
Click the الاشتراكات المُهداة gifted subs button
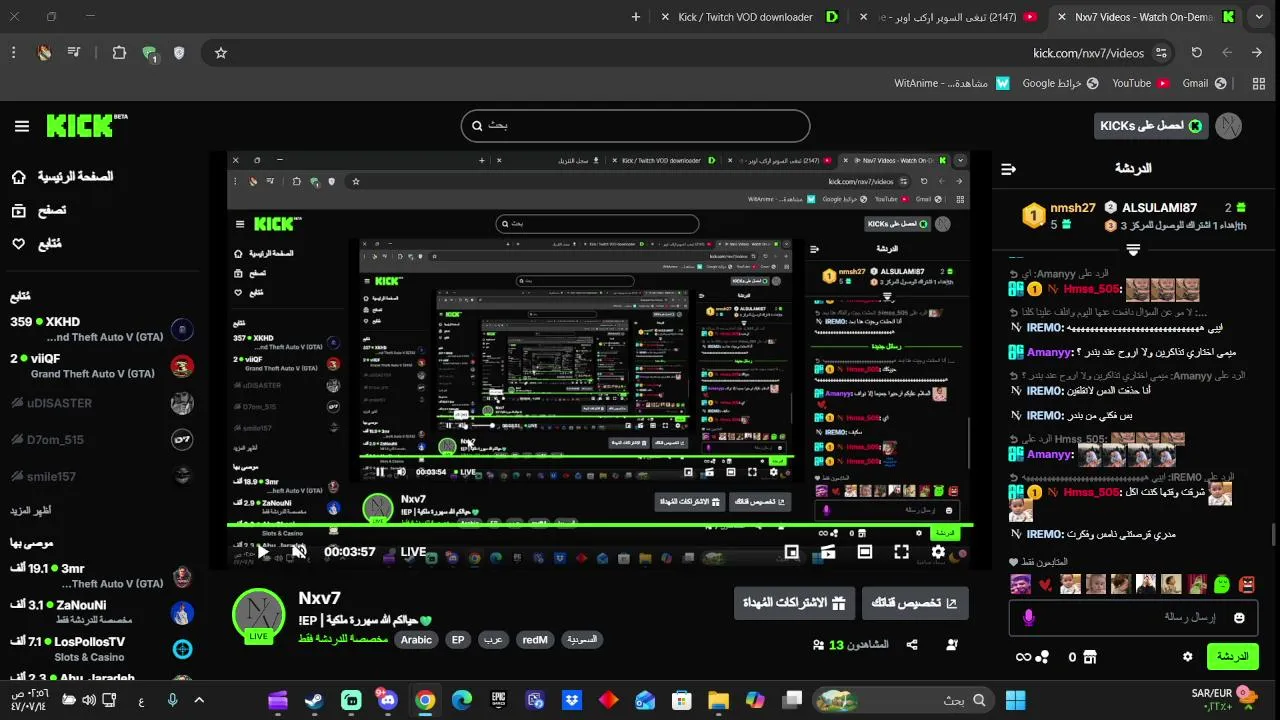[x=794, y=603]
